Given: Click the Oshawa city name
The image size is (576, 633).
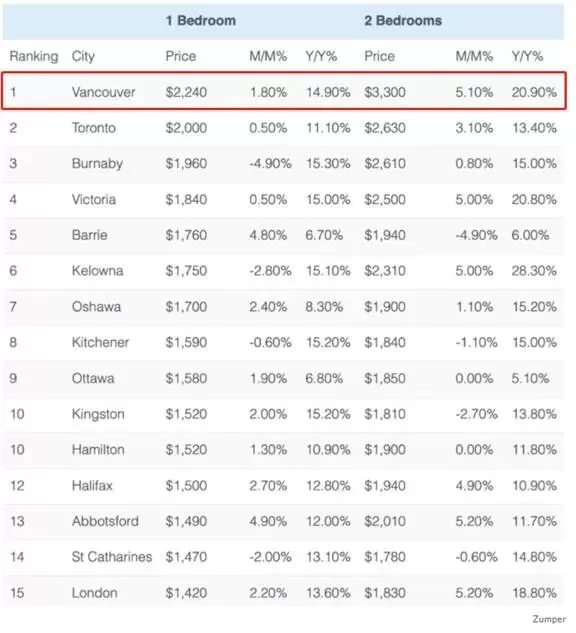Looking at the screenshot, I should tap(96, 307).
